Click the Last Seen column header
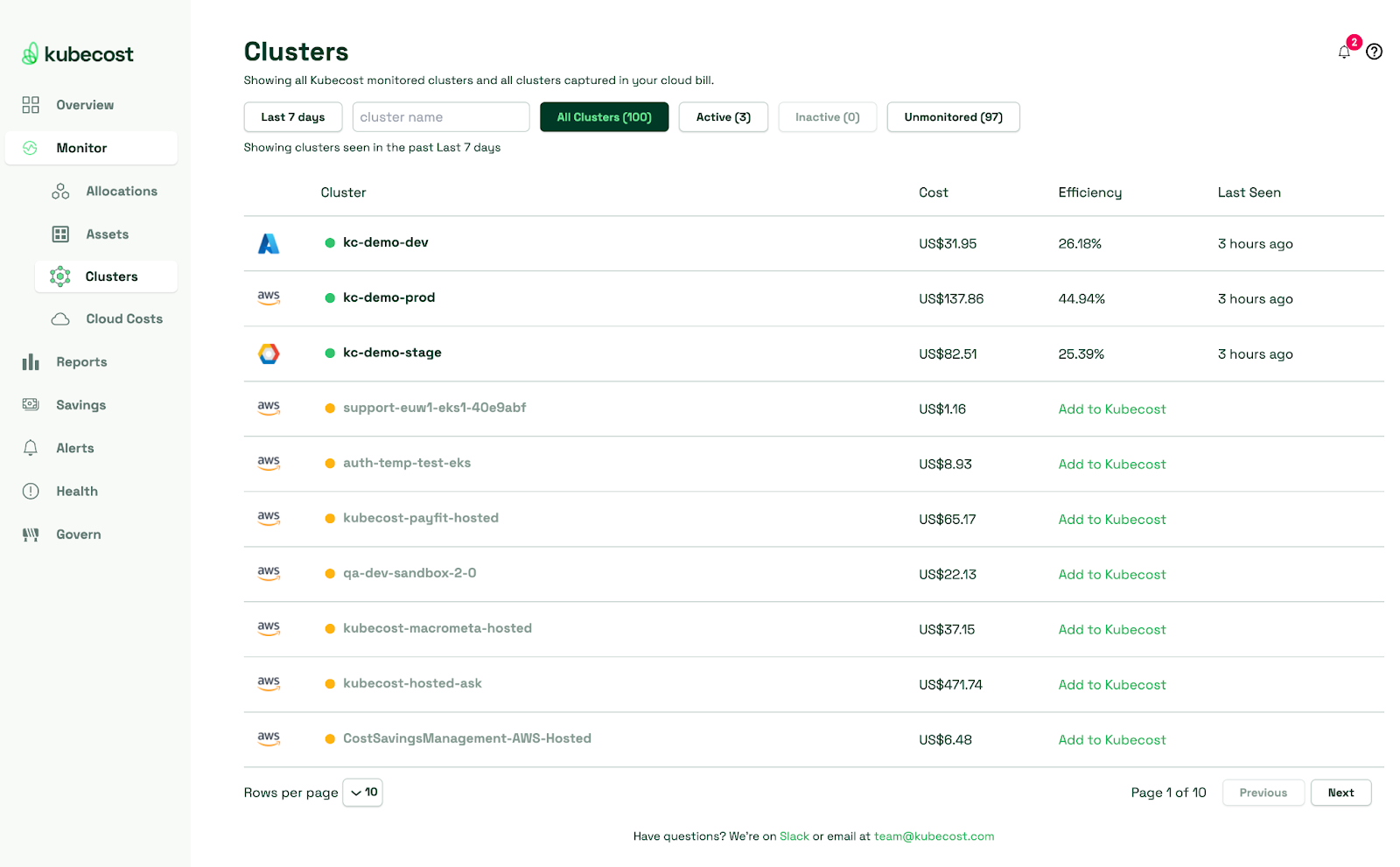The width and height of the screenshot is (1400, 867). click(x=1249, y=192)
